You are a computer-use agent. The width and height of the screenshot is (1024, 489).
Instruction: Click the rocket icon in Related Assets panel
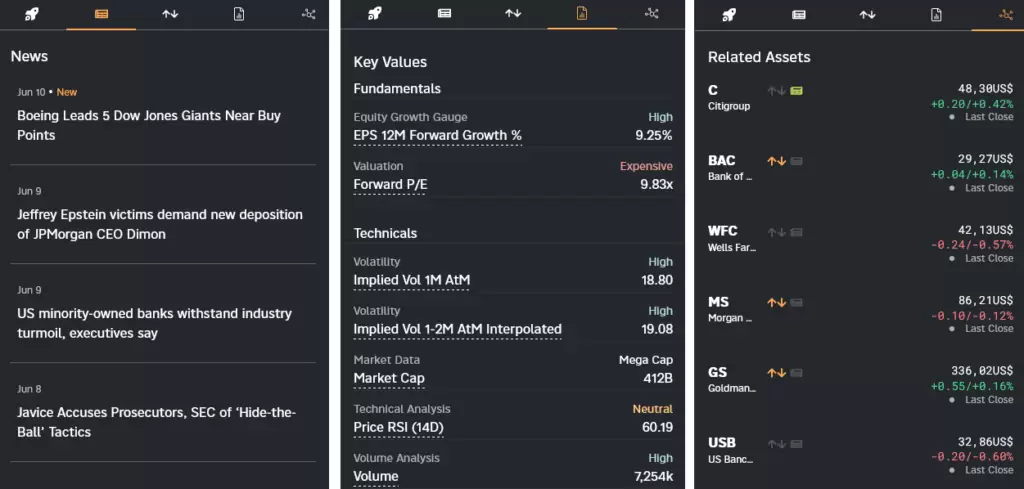(729, 14)
